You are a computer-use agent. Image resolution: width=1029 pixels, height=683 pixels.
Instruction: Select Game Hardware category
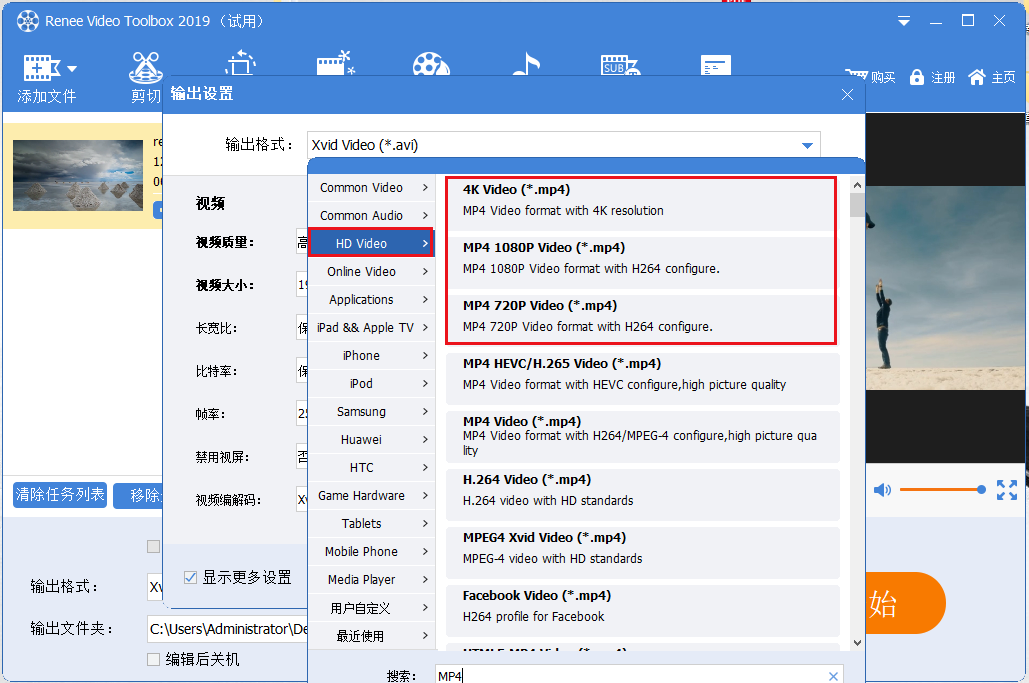tap(371, 495)
